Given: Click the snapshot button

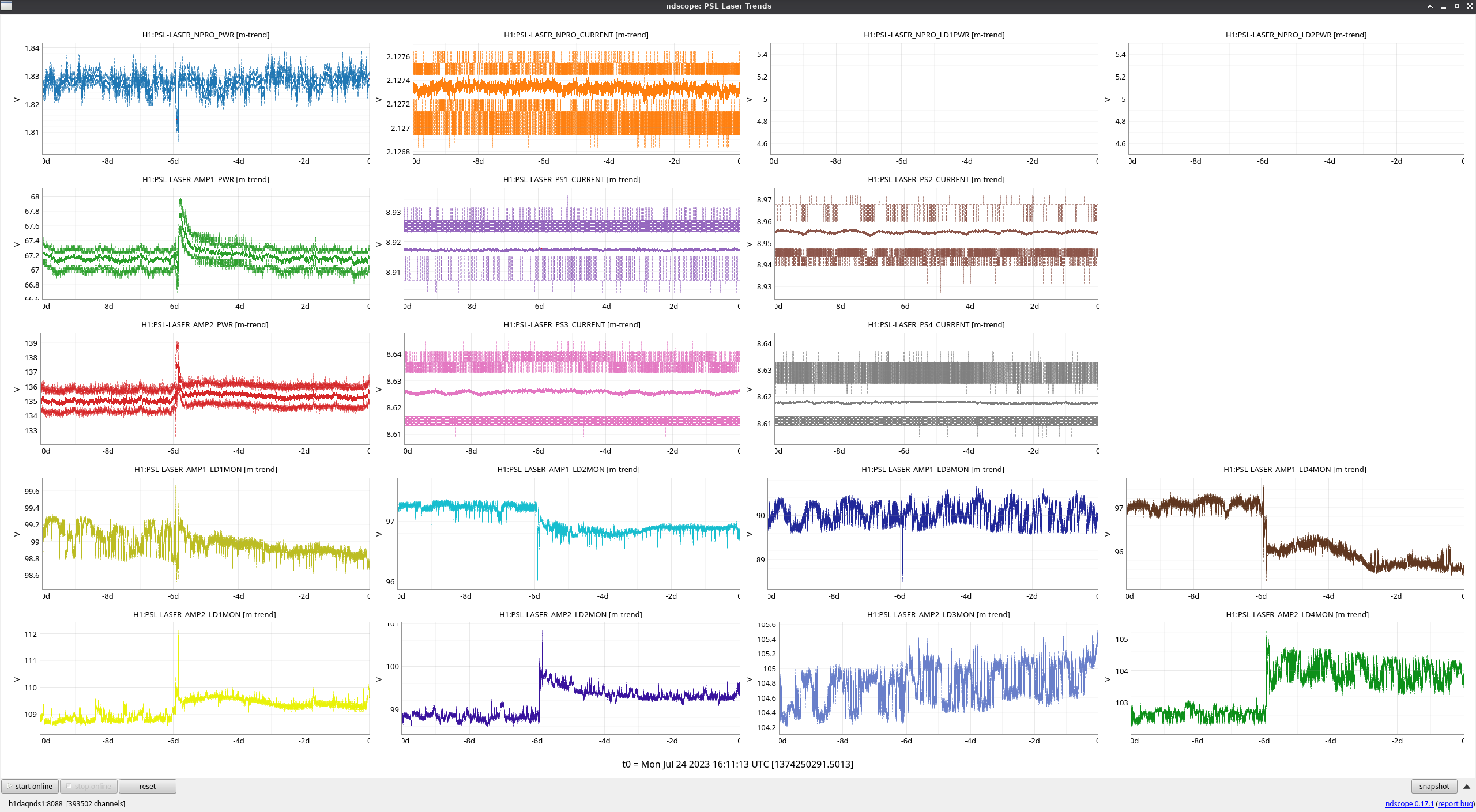Looking at the screenshot, I should (x=1433, y=786).
